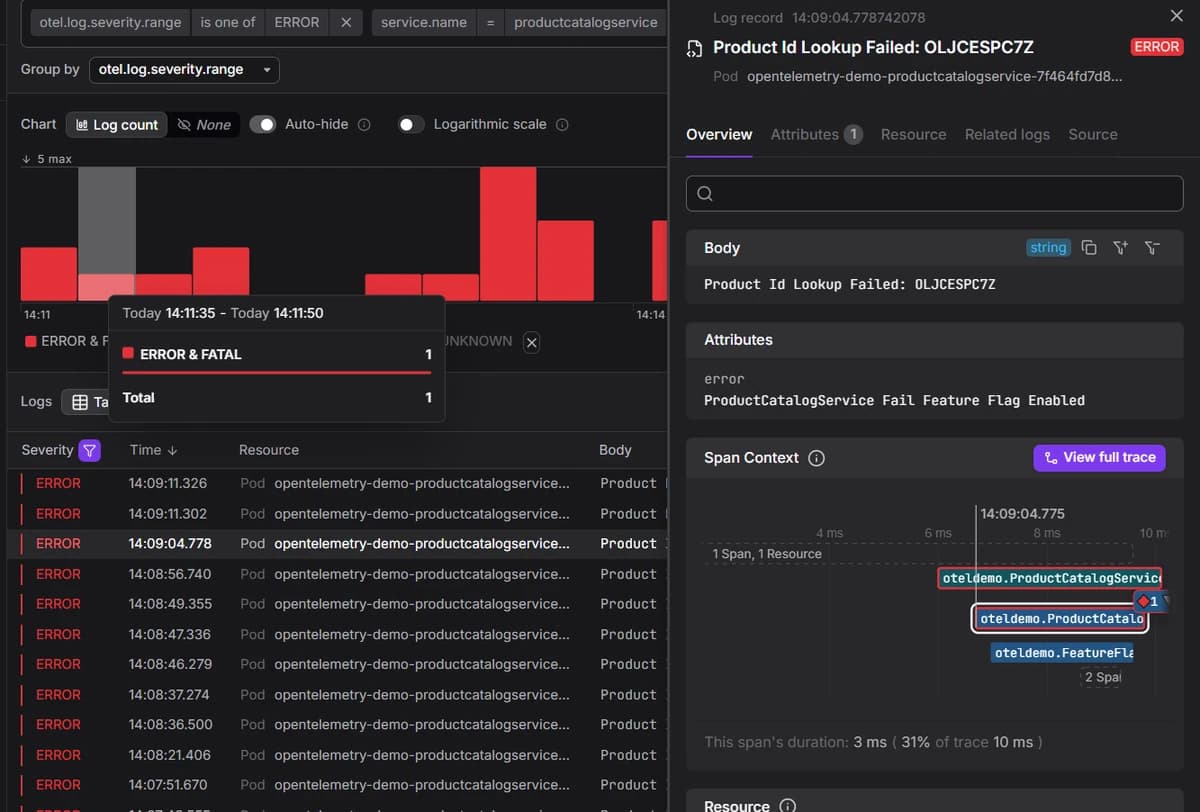Open log row at 14:08:46.279
The image size is (1200, 812).
[338, 664]
